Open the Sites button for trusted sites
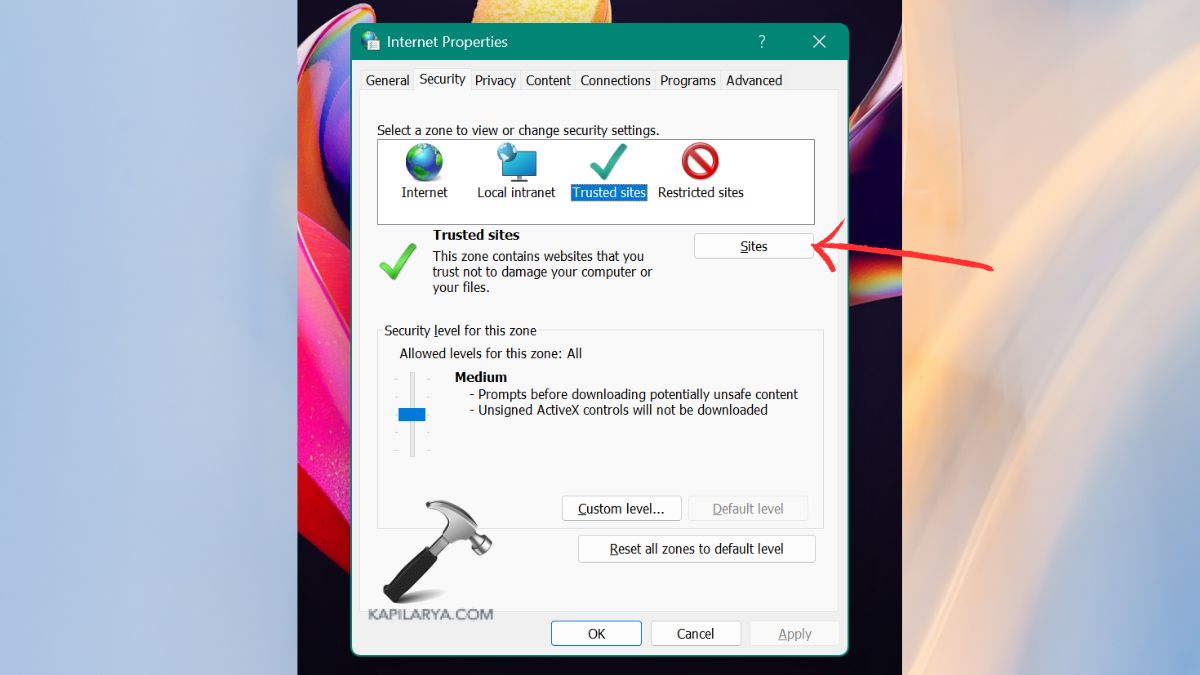Viewport: 1200px width, 675px height. pyautogui.click(x=753, y=246)
